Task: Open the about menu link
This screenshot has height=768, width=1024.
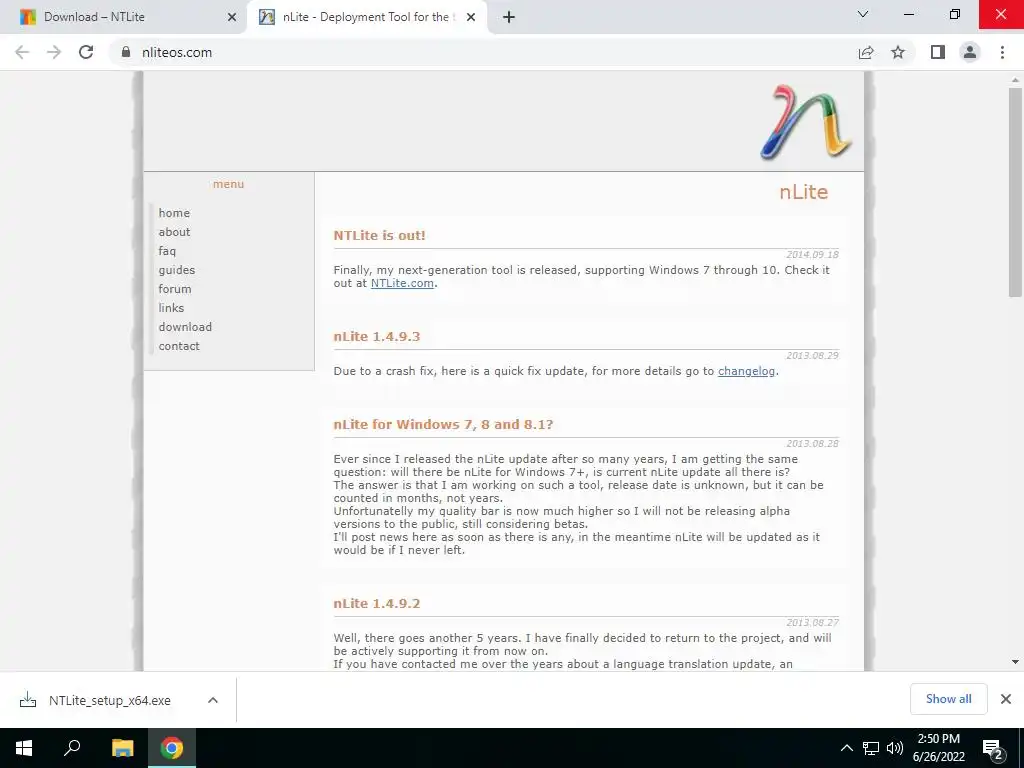Action: (174, 232)
